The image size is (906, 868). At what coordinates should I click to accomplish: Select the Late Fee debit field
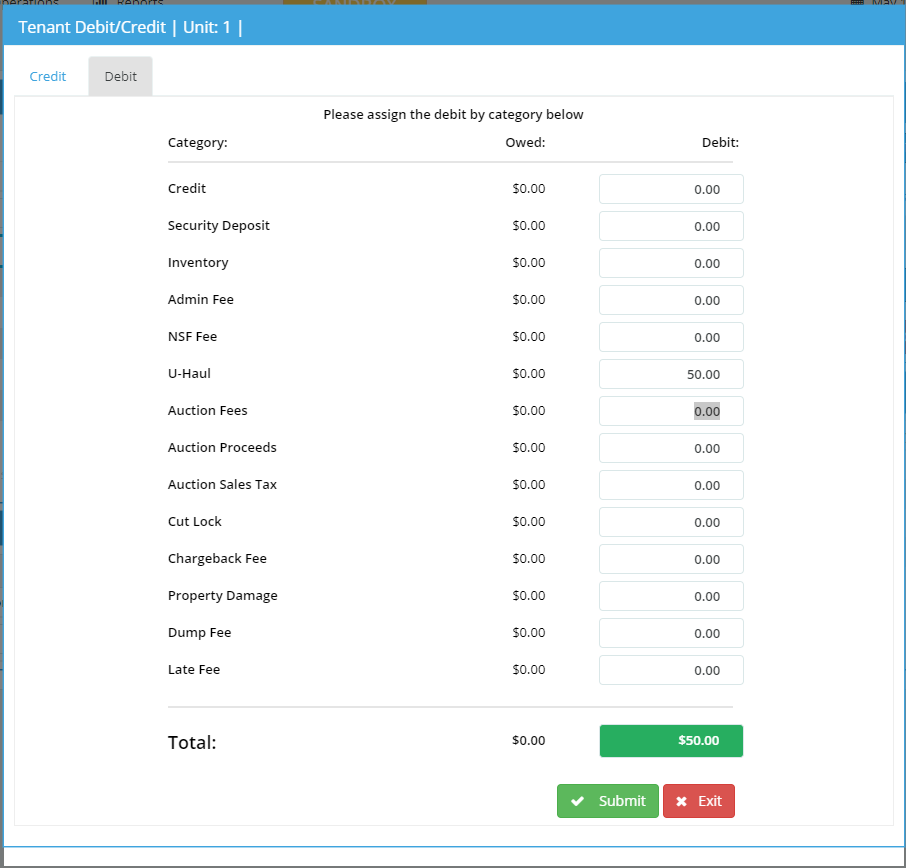[671, 670]
